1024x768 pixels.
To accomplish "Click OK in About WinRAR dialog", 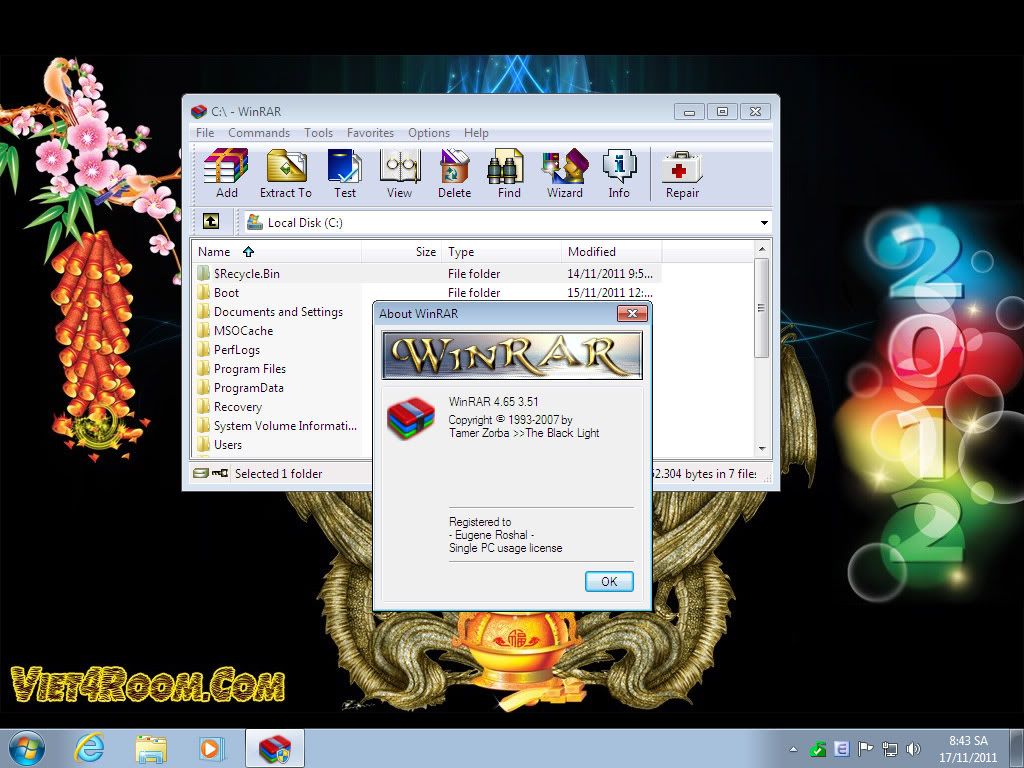I will pyautogui.click(x=609, y=581).
